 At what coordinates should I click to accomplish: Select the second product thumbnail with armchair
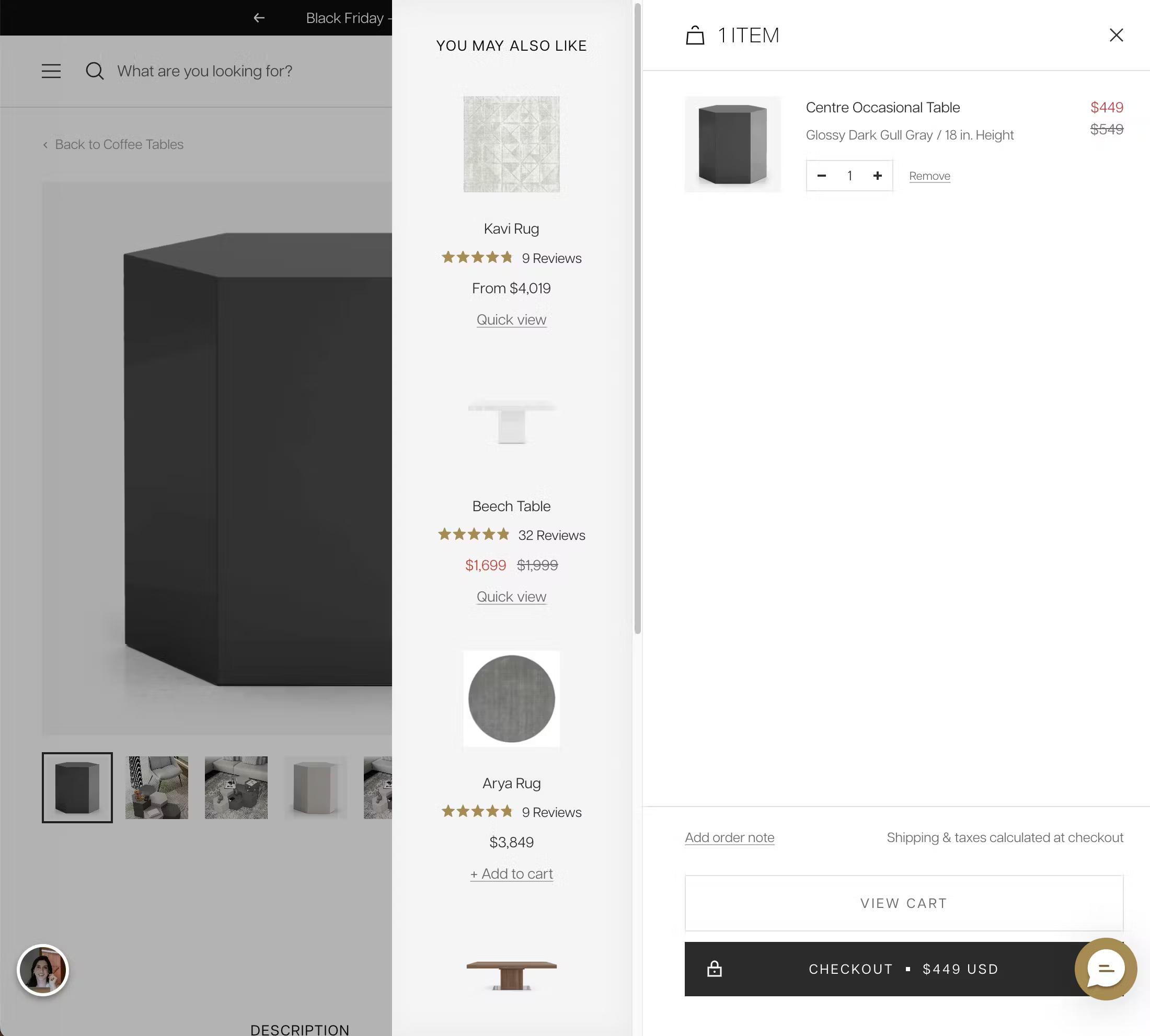(x=157, y=788)
